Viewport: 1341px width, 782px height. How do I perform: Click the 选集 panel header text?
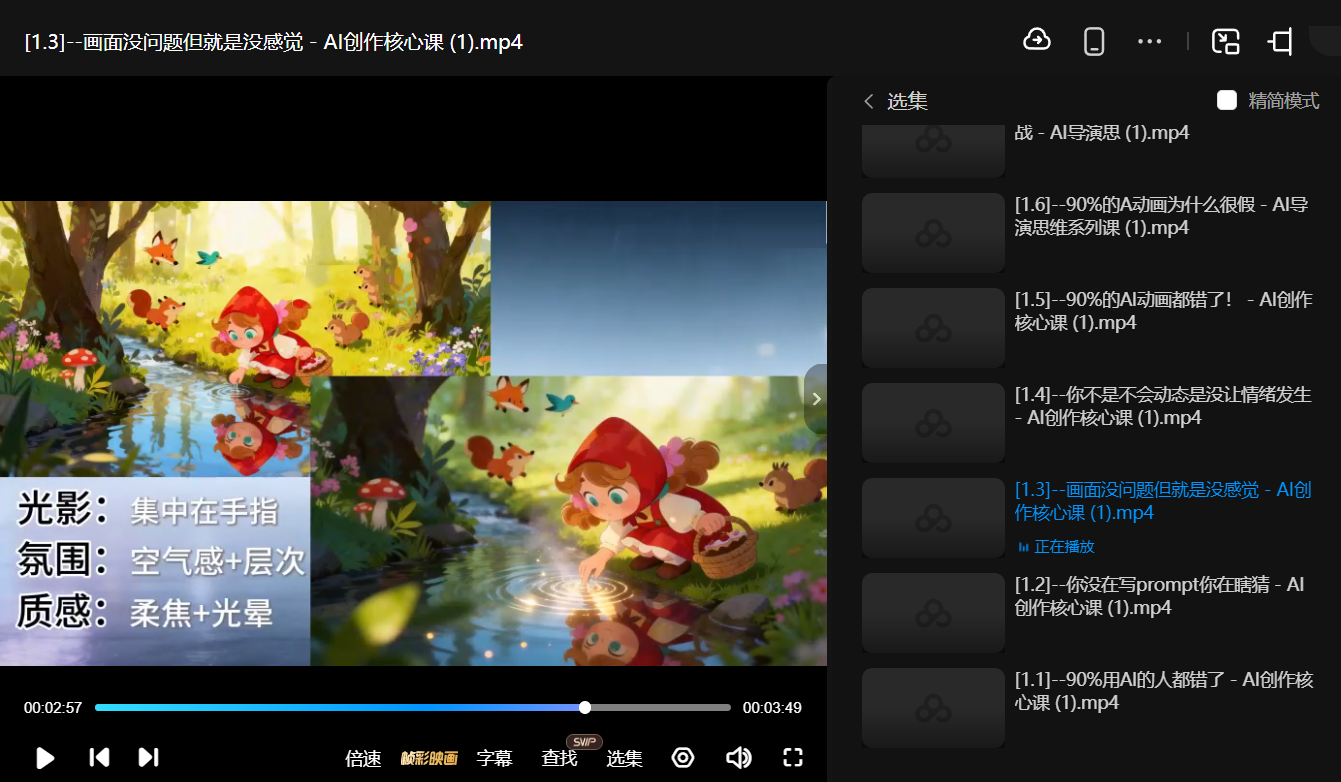point(908,101)
